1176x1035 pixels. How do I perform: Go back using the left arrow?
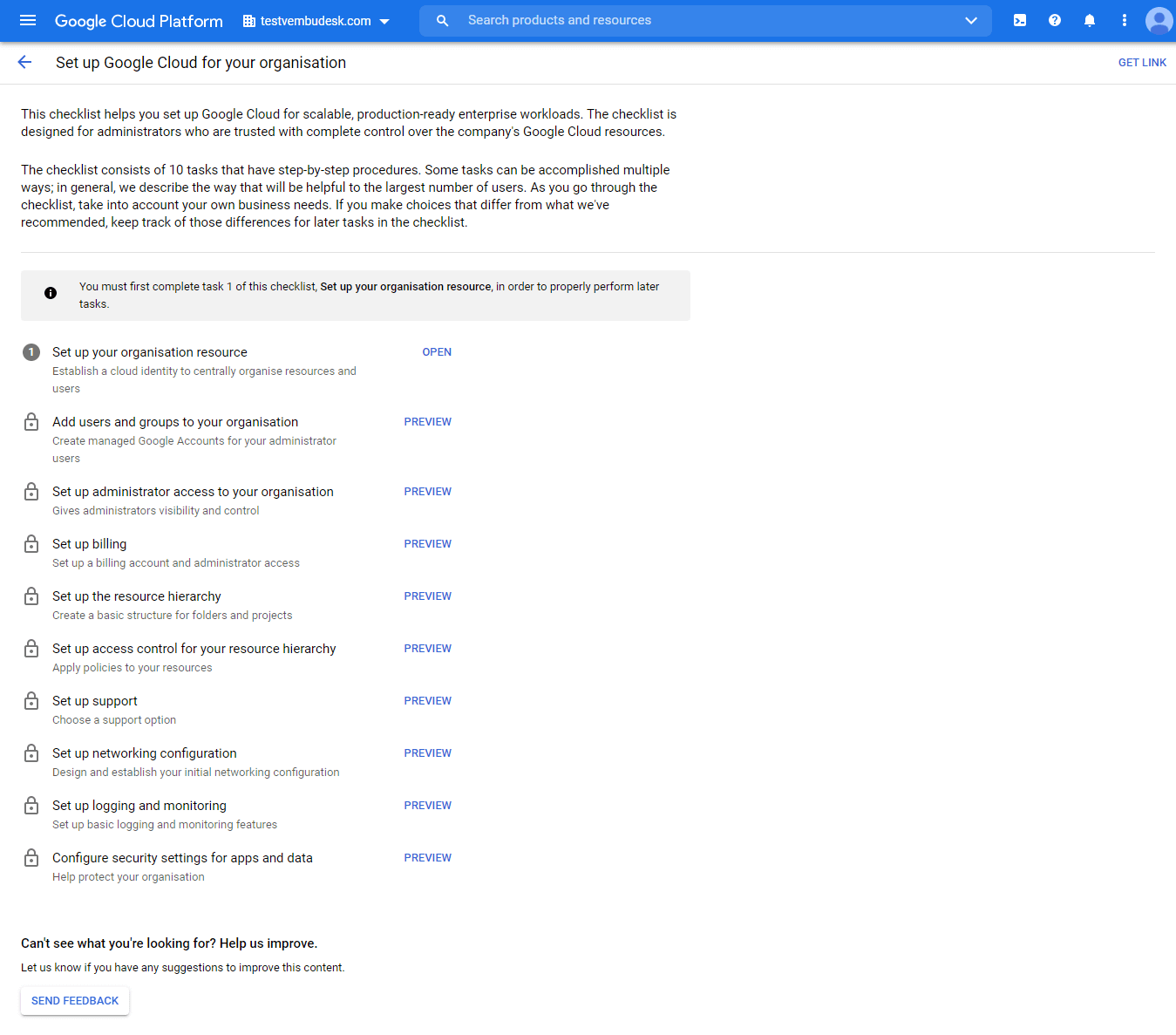click(x=24, y=62)
